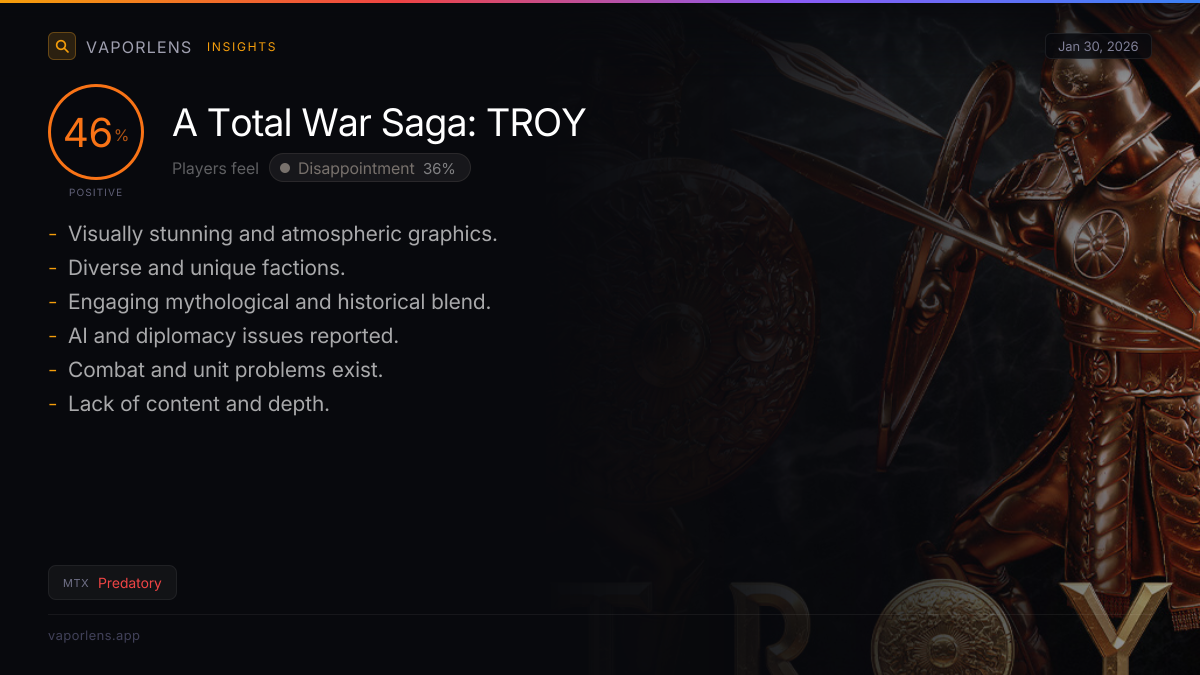Click the MTX Predatory badge
The width and height of the screenshot is (1200, 675).
tap(112, 583)
